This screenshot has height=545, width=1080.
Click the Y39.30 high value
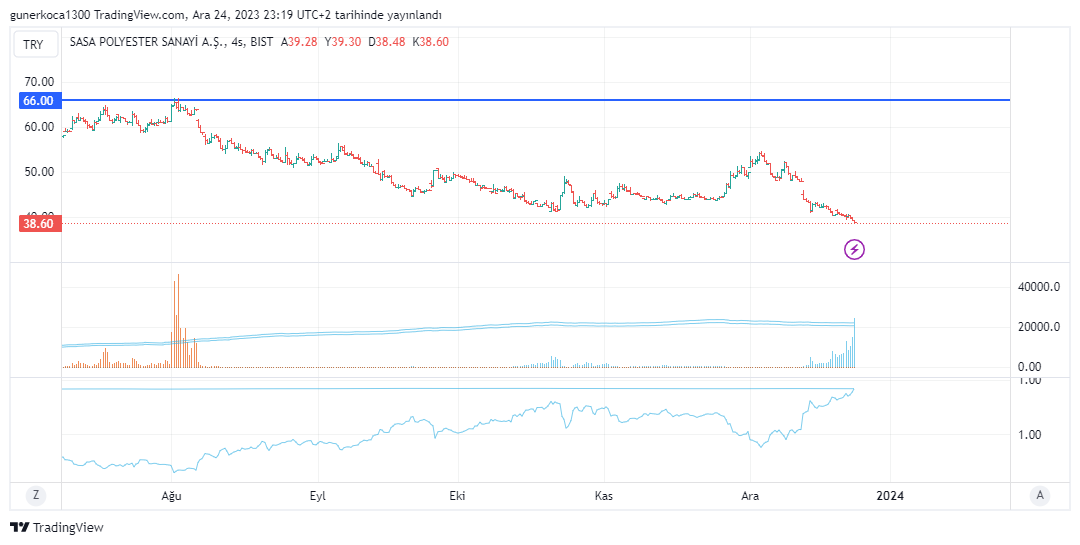pyautogui.click(x=342, y=42)
